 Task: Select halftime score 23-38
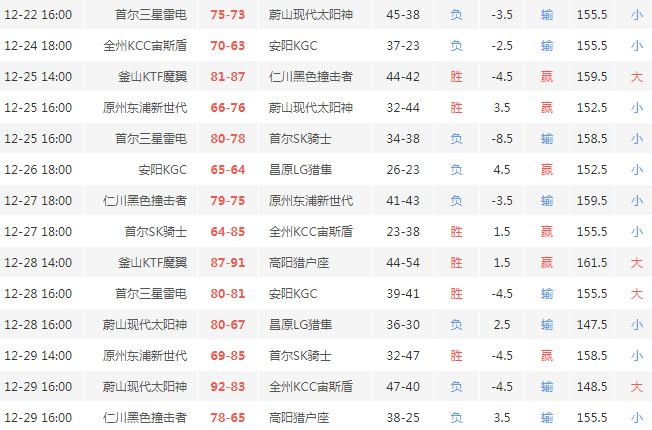click(x=403, y=232)
